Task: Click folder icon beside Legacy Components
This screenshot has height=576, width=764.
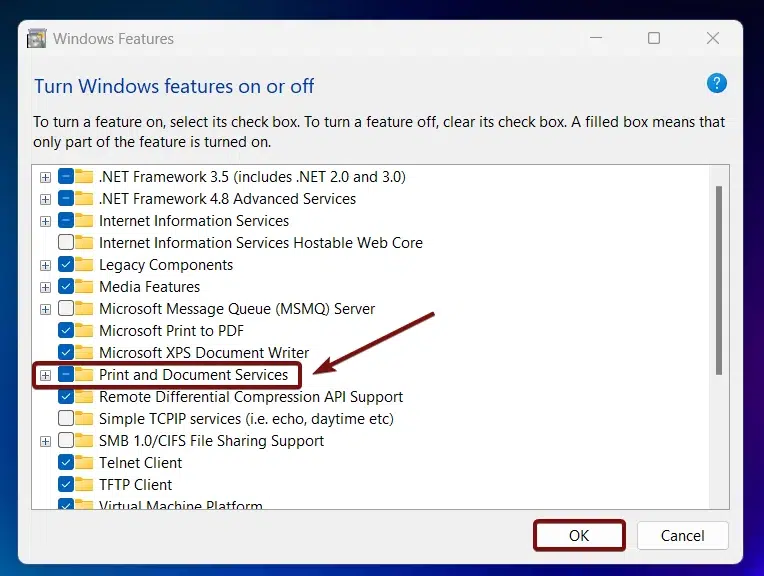Action: (x=84, y=265)
